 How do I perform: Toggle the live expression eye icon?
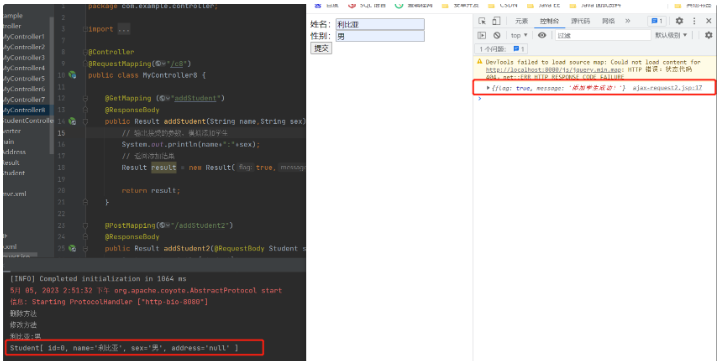pyautogui.click(x=542, y=35)
